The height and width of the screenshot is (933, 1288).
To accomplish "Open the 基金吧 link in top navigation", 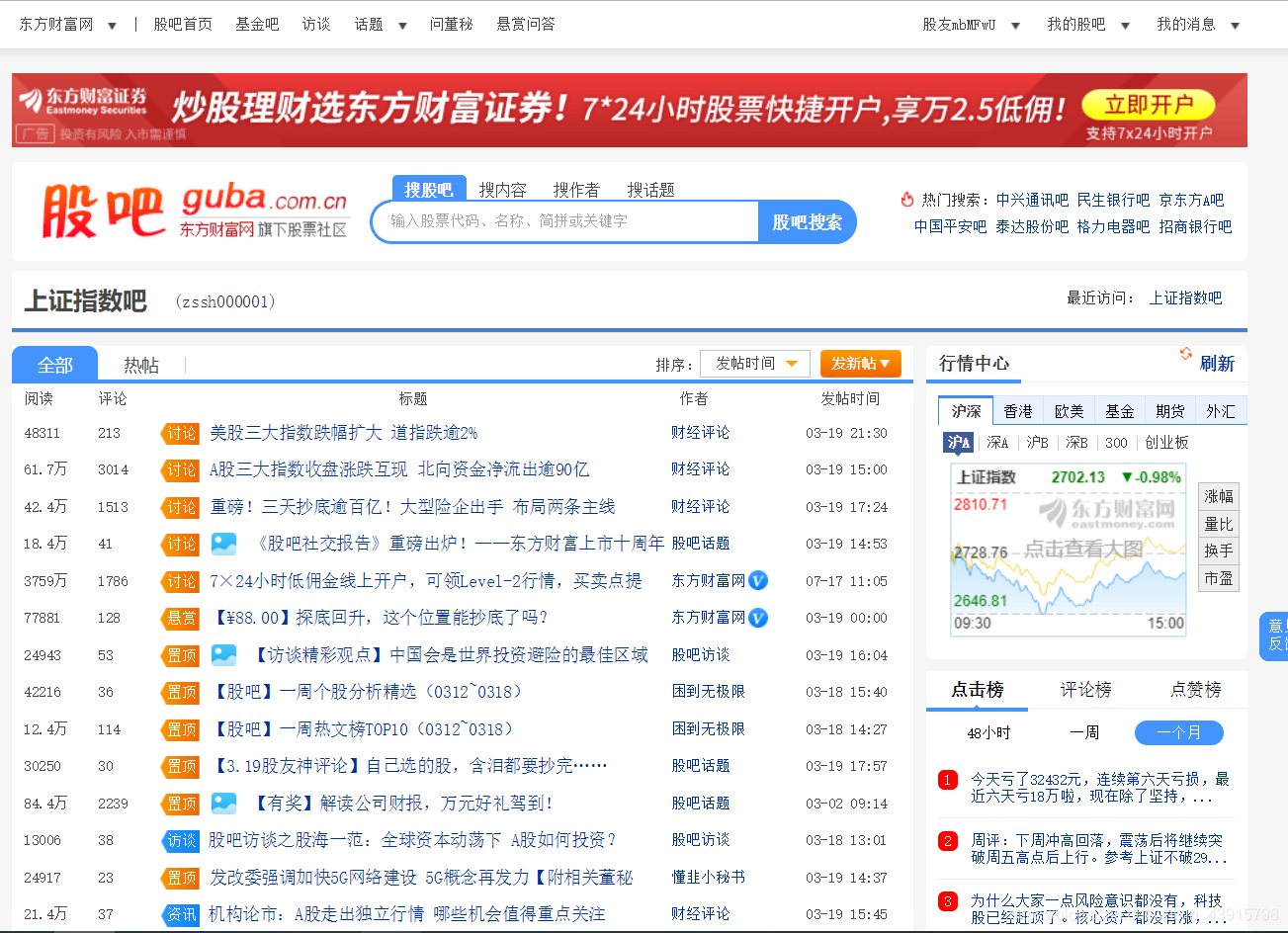I will tap(257, 25).
